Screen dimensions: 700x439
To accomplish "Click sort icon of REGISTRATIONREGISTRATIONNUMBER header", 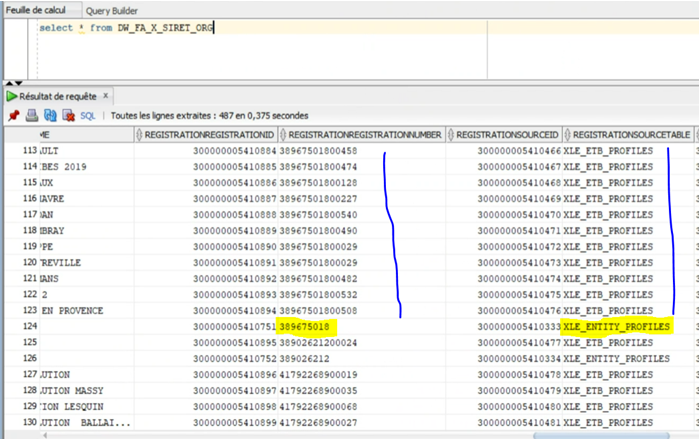I will [x=283, y=135].
